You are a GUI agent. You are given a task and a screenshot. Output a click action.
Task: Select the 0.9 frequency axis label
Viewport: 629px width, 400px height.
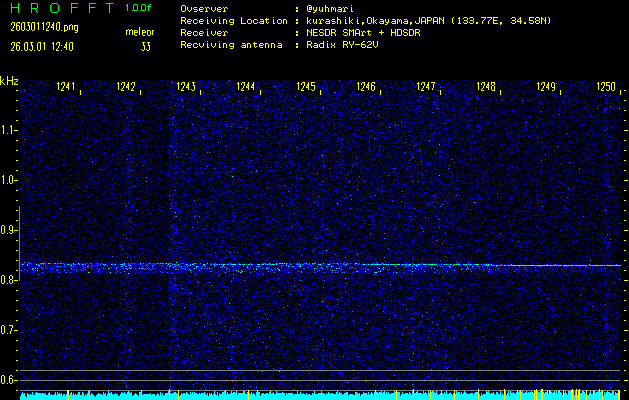click(x=7, y=230)
